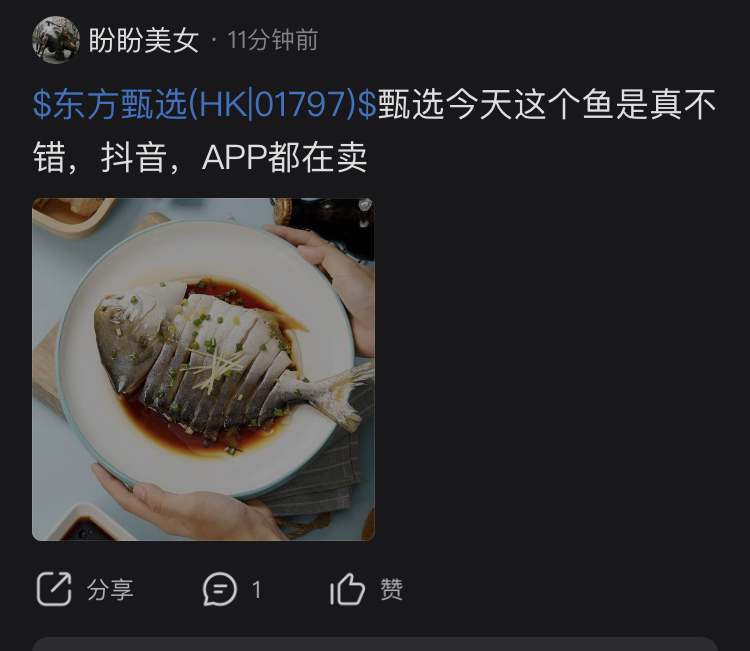The width and height of the screenshot is (750, 651).
Task: Tap the share arrow-box icon
Action: tap(54, 589)
